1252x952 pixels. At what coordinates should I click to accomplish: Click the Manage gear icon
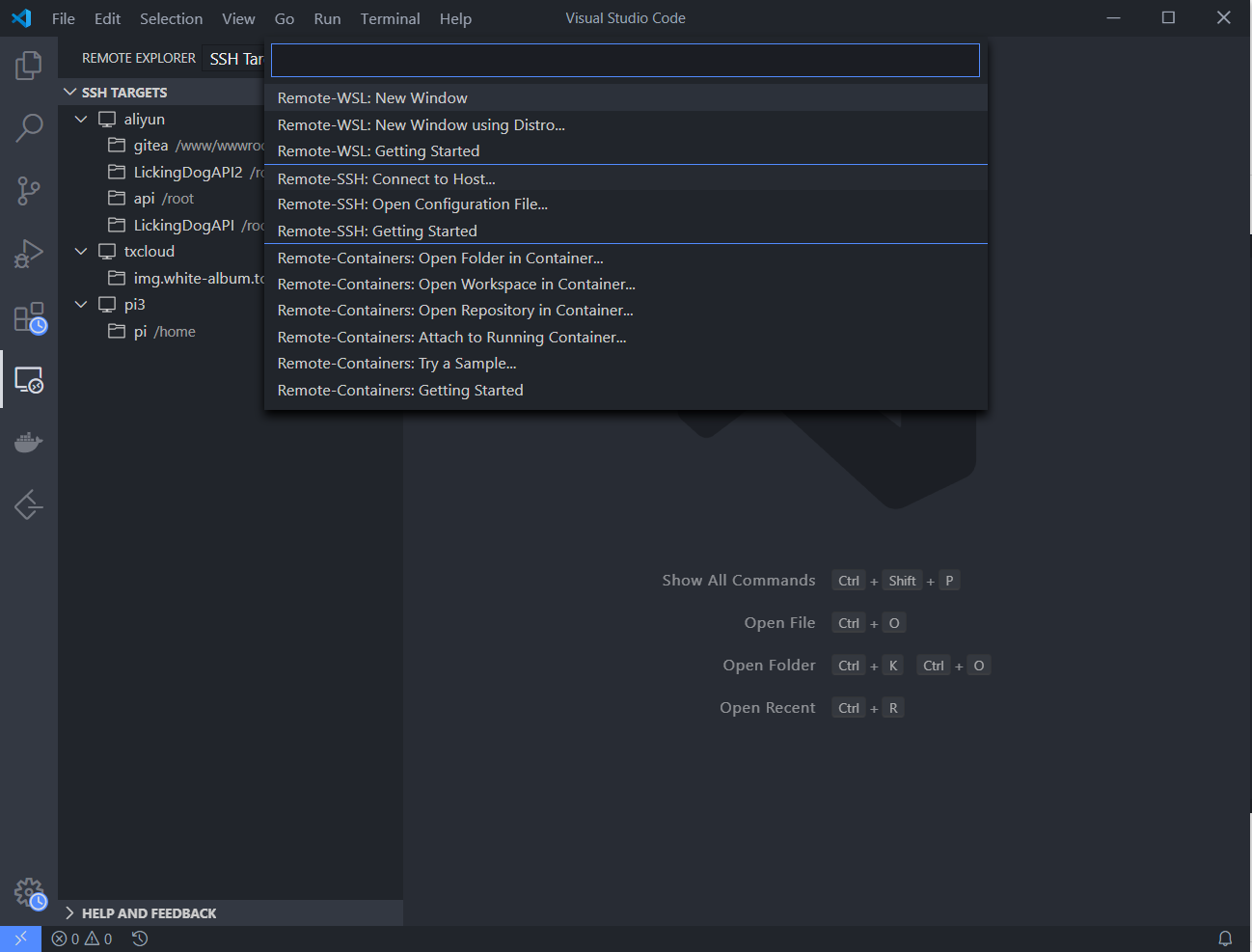29,892
